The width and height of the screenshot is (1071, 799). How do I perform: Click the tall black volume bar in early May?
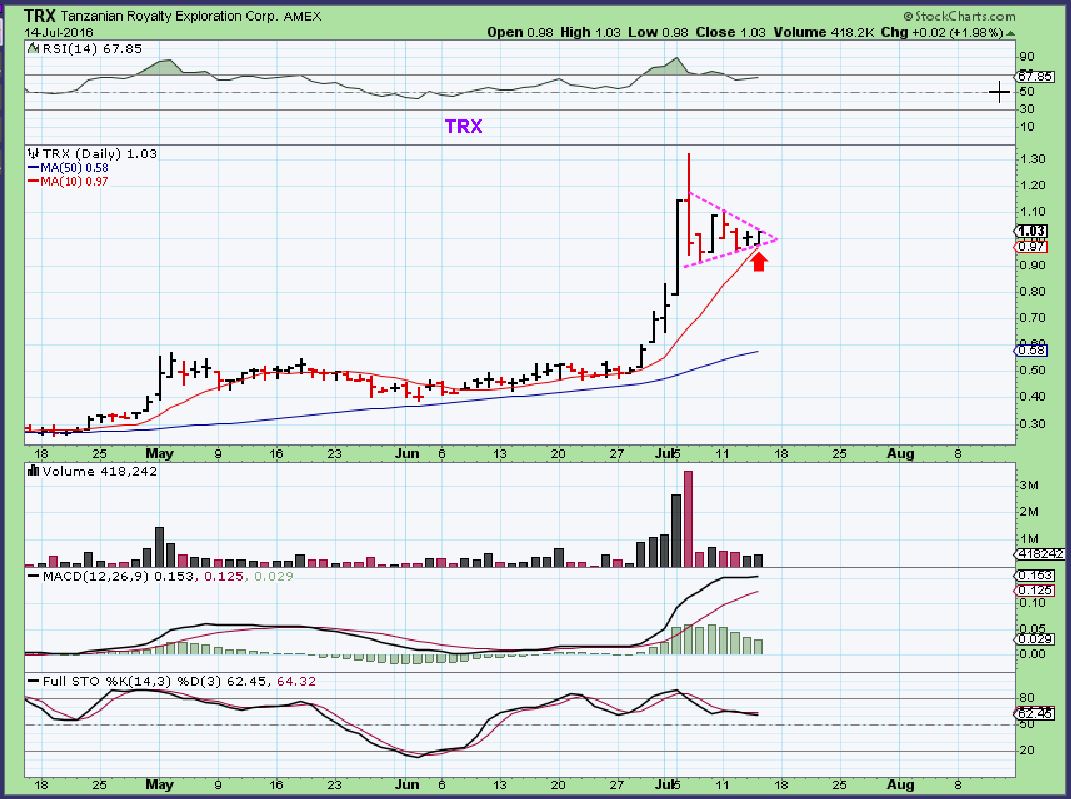coord(160,547)
